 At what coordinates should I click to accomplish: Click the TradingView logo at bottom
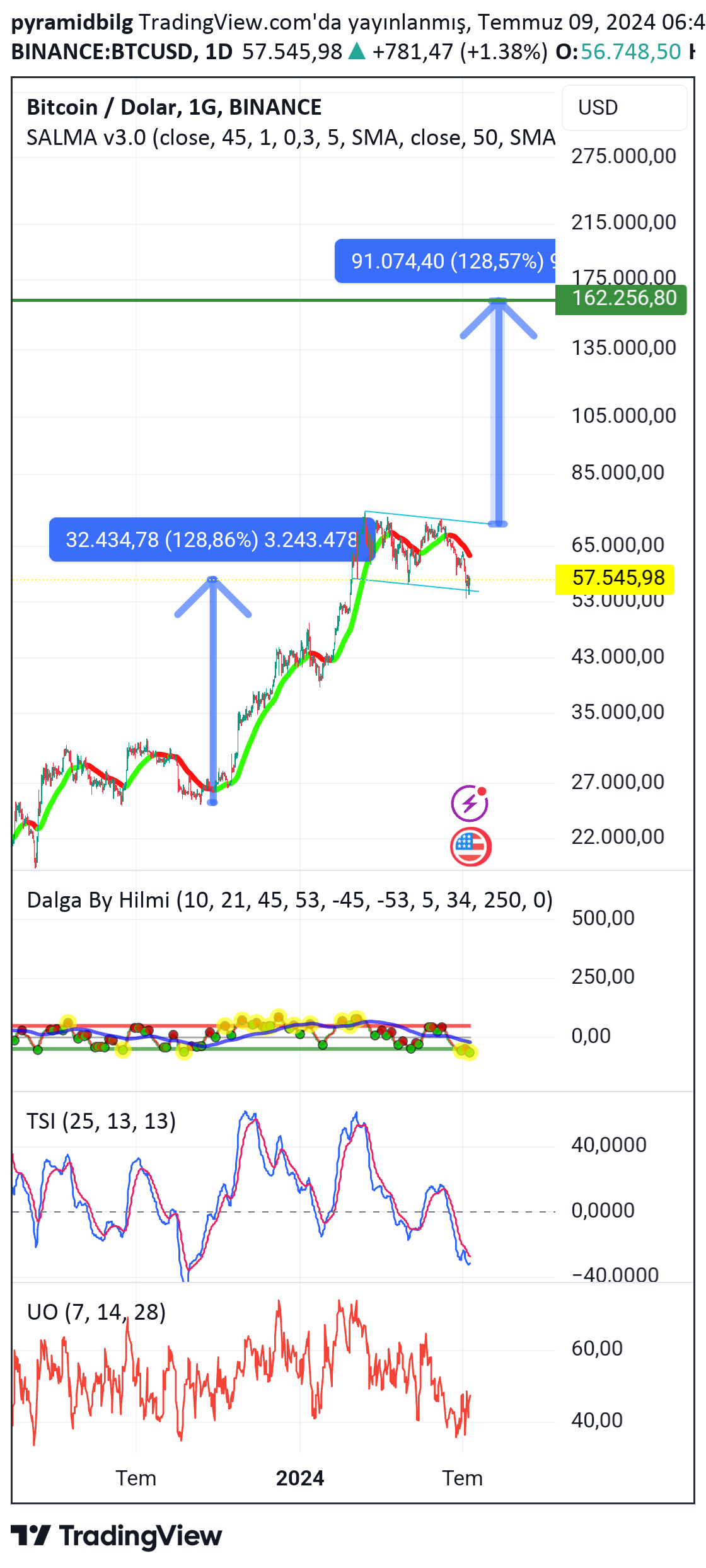[x=117, y=1536]
